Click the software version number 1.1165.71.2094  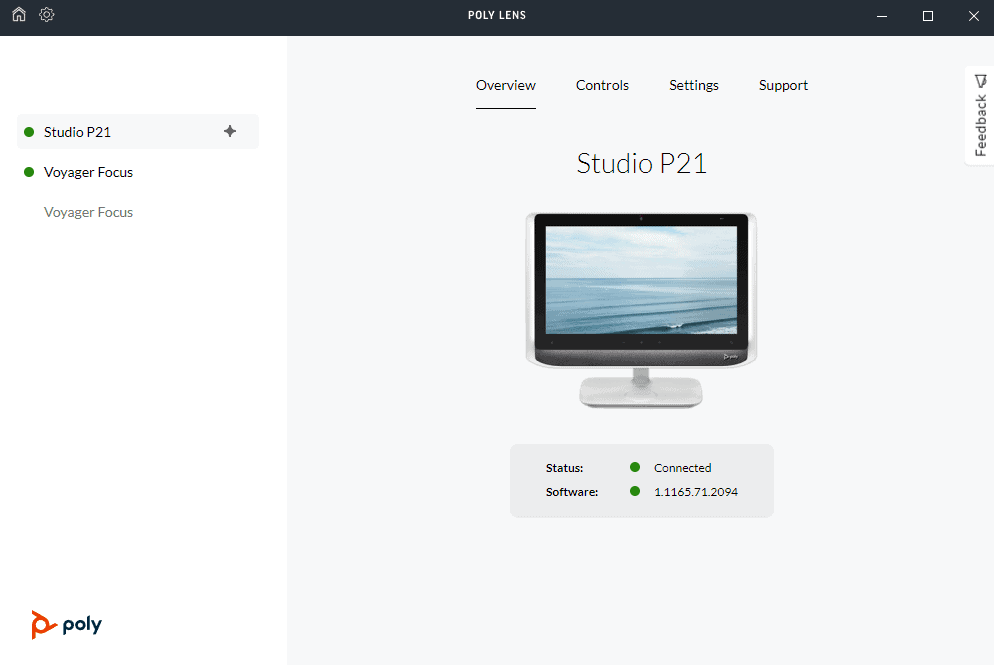[696, 491]
